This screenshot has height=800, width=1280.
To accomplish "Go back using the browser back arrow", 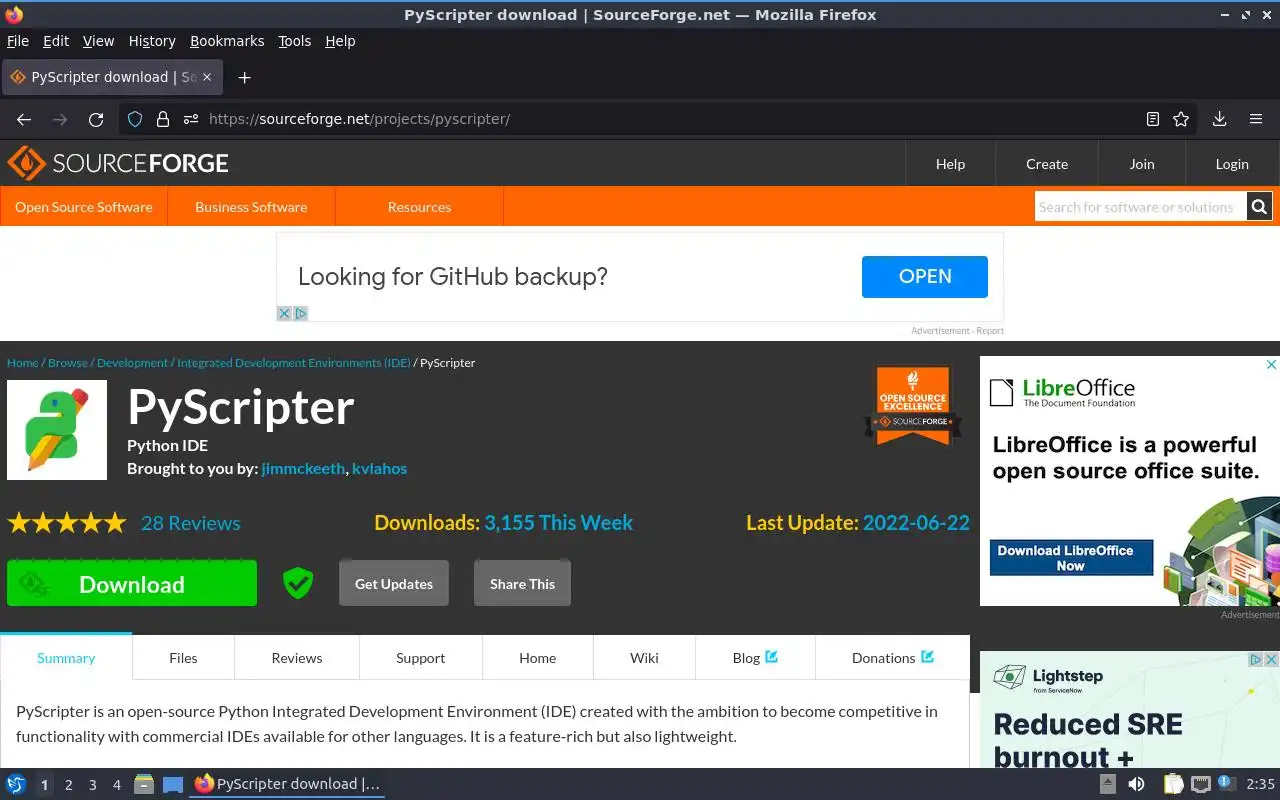I will [x=24, y=119].
